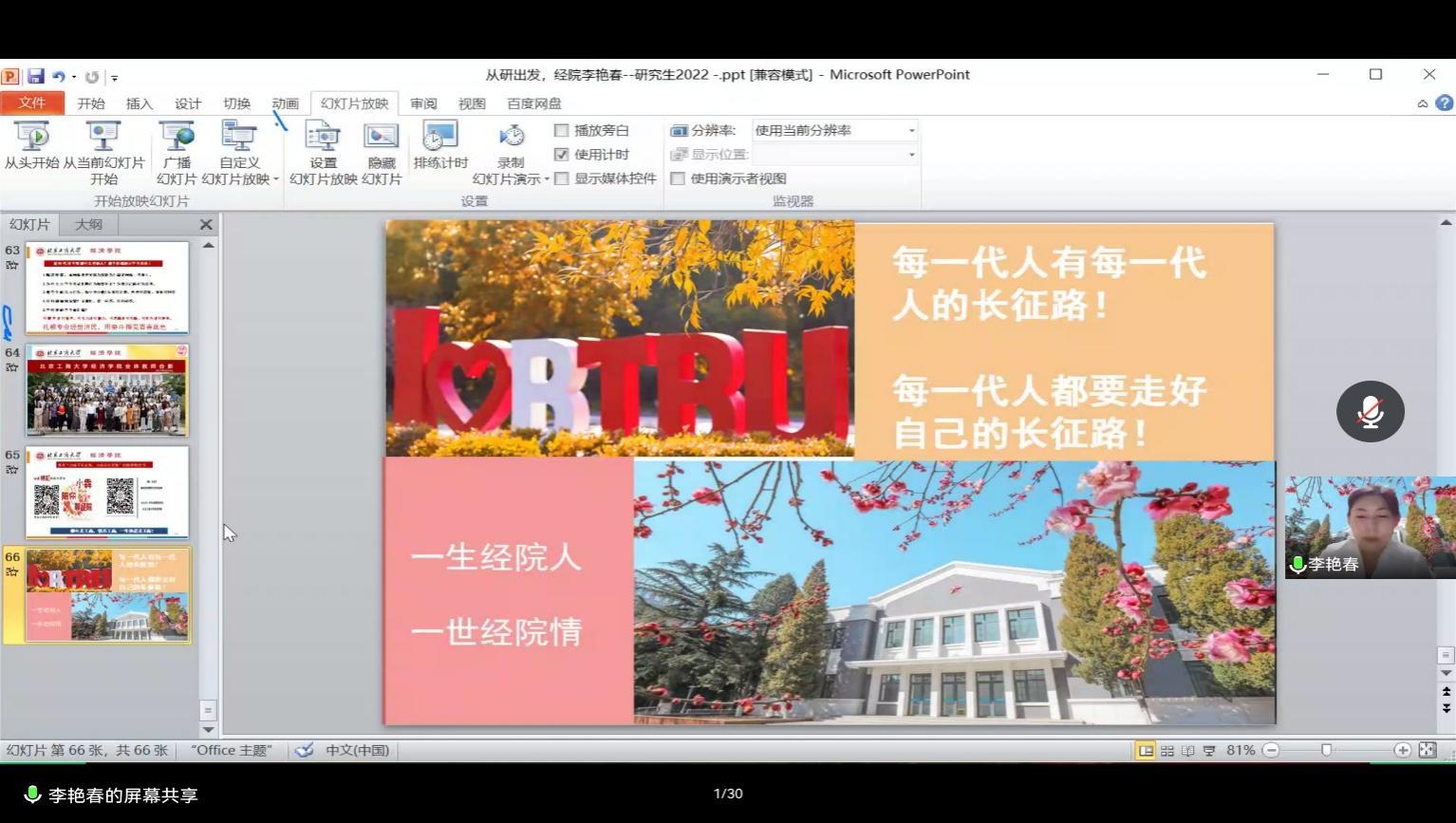Click the PowerPoint app icon in title bar
Screen dimensions: 1456x823
pos(10,76)
